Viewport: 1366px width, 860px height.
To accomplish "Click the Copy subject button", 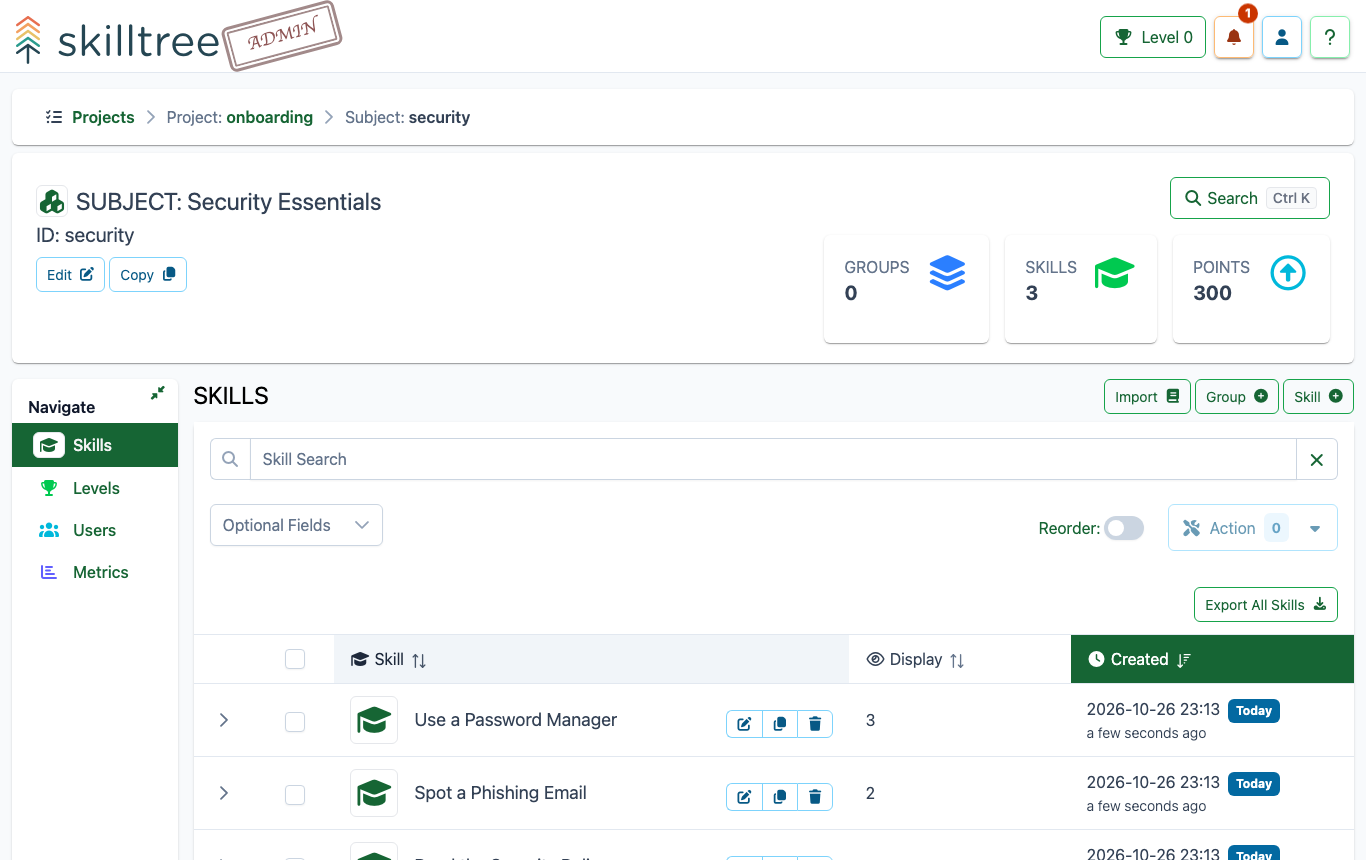I will (x=148, y=275).
